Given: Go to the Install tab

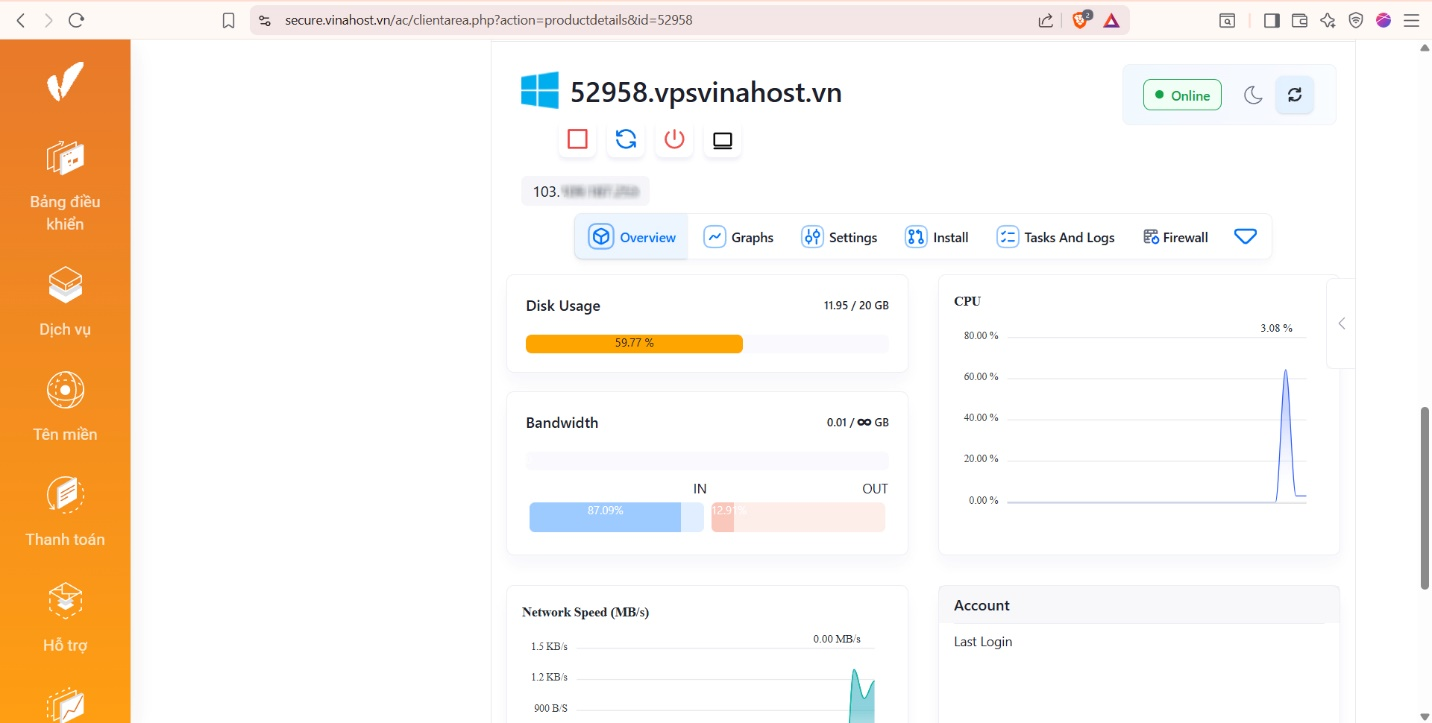Looking at the screenshot, I should click(x=937, y=237).
